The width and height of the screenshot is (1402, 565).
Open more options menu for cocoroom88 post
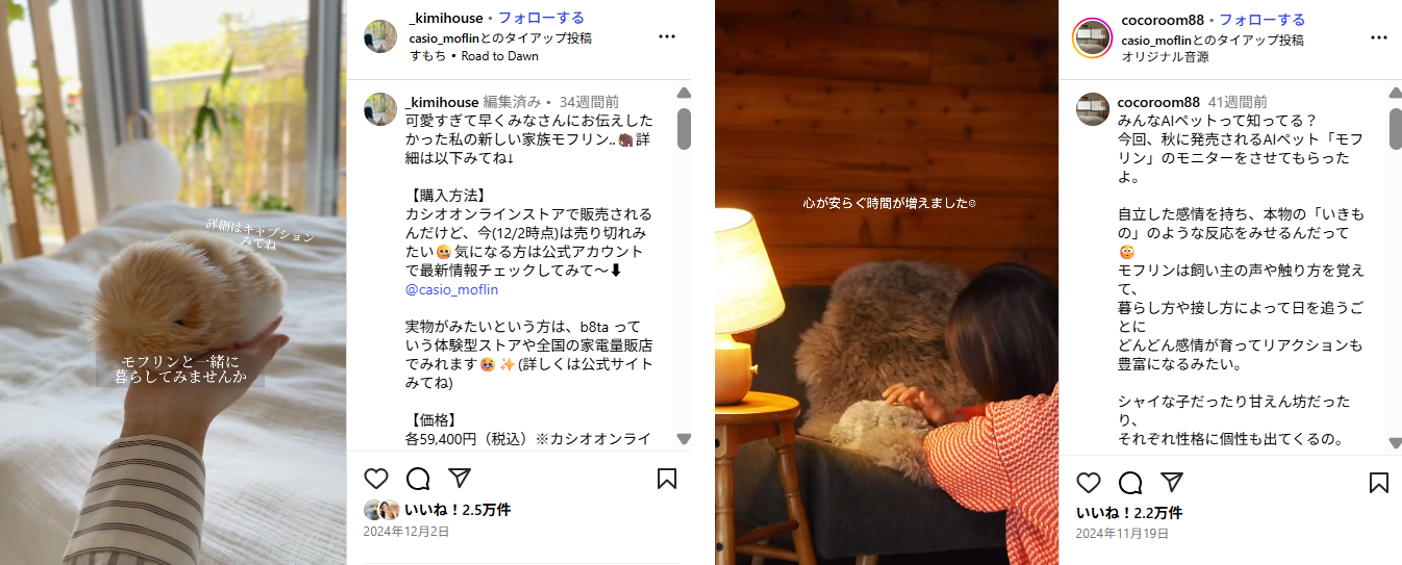click(x=1379, y=38)
